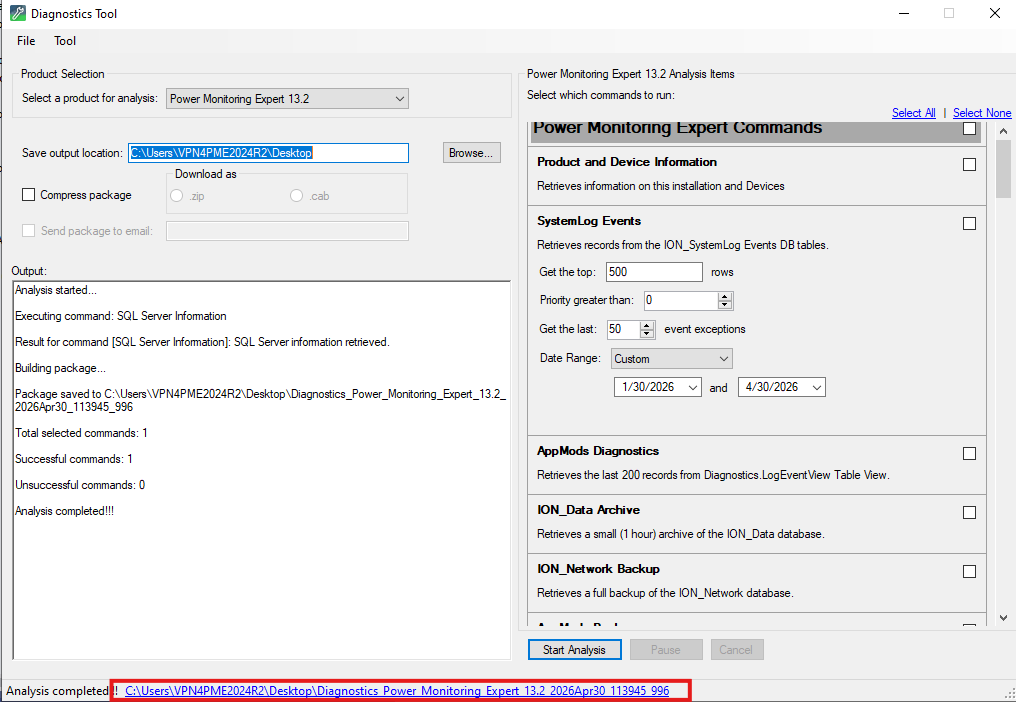Viewport: 1016px width, 703px height.
Task: Decrease the Get the last event exceptions value
Action: pos(647,334)
